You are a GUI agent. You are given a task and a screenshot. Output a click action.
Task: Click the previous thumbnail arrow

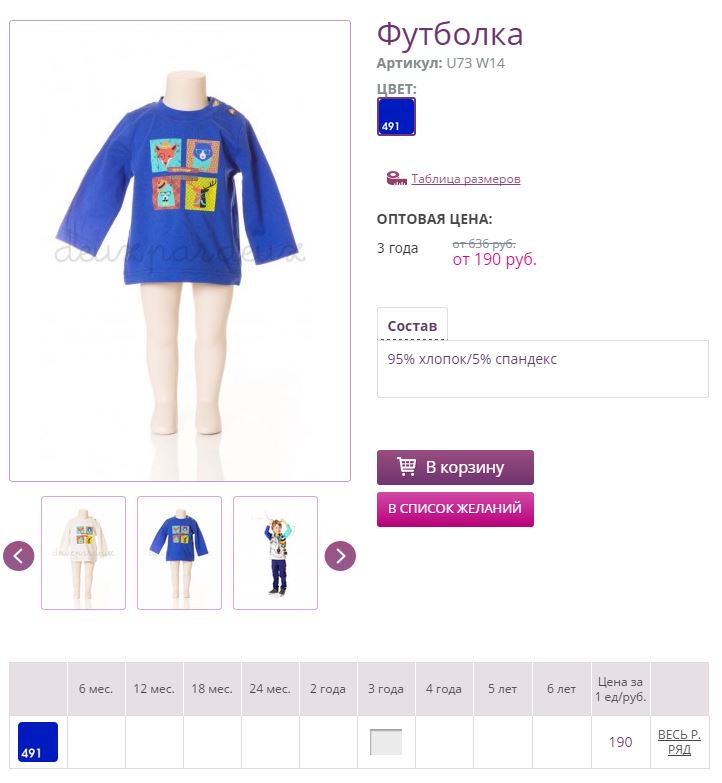18,555
